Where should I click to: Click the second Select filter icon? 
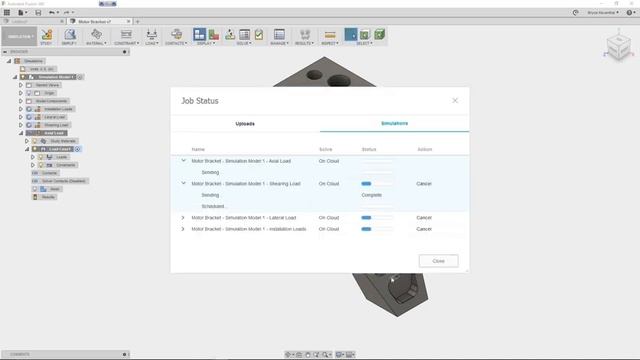365,35
